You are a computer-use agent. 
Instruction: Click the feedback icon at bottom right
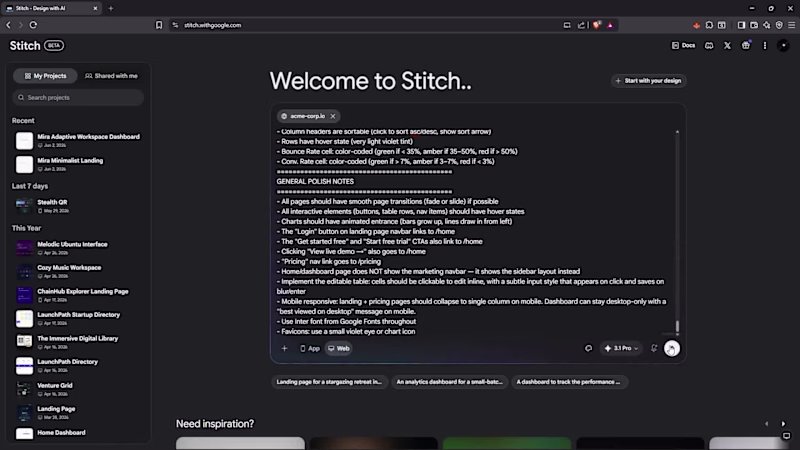click(786, 436)
